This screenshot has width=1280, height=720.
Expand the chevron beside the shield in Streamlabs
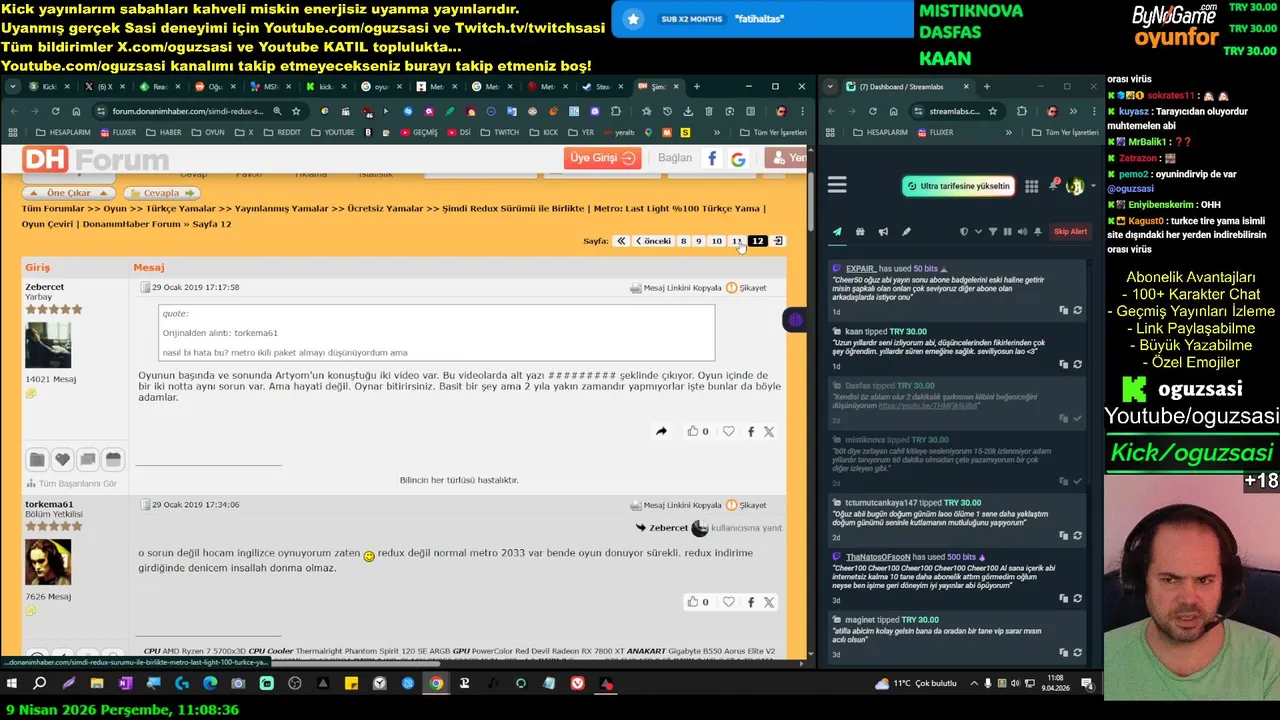tap(977, 232)
